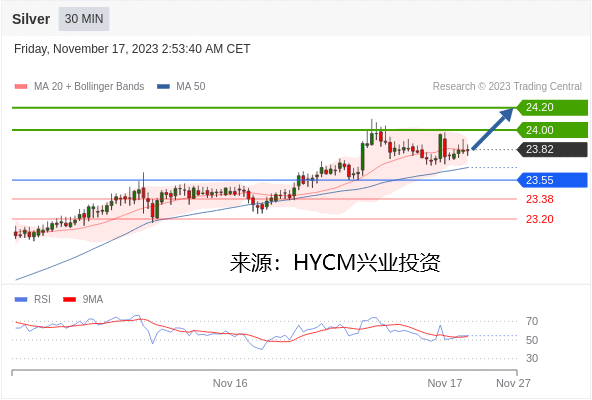
Task: Toggle the MA 50 legend label
Action: pyautogui.click(x=191, y=86)
